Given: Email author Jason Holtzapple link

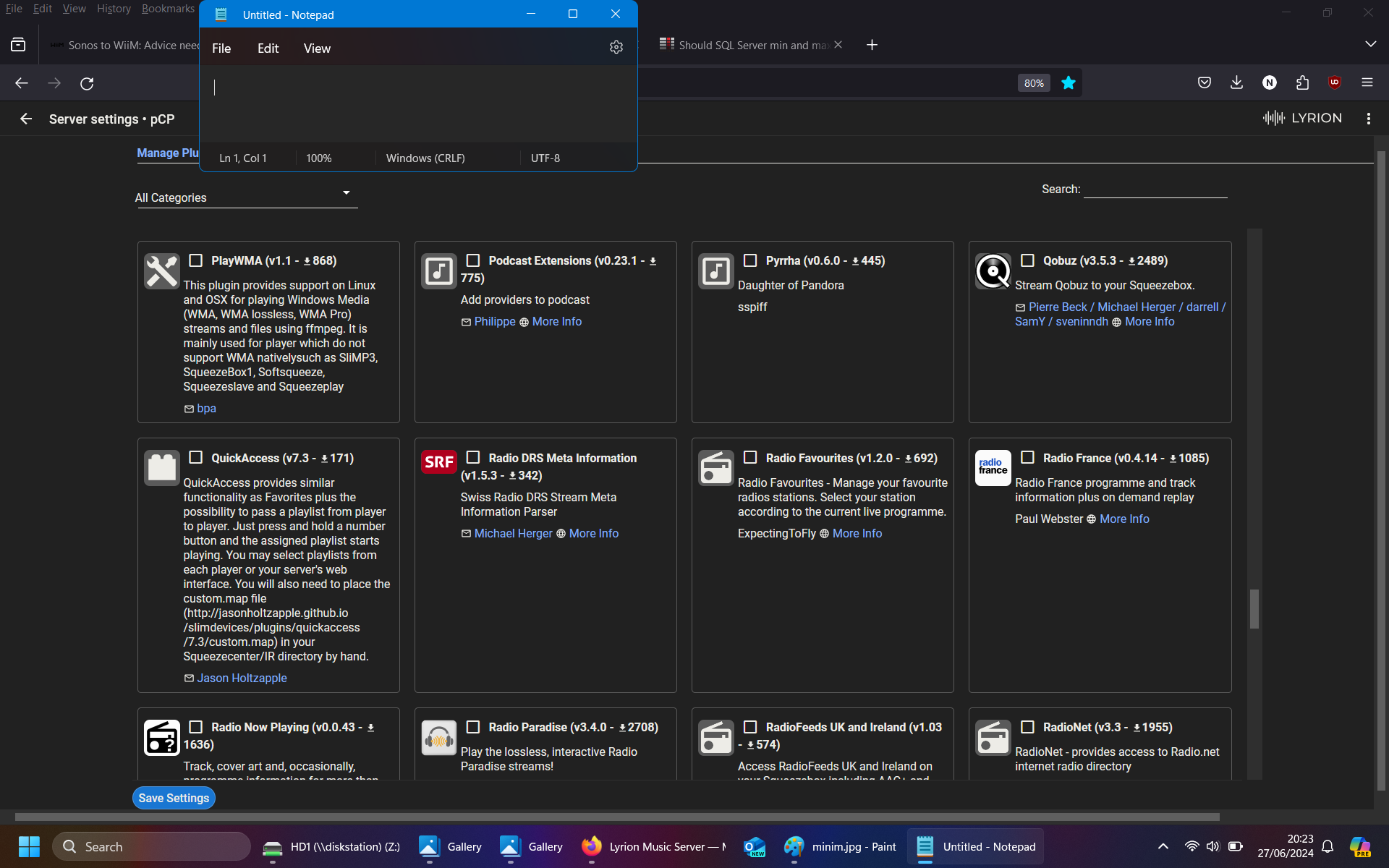Looking at the screenshot, I should click(x=242, y=678).
